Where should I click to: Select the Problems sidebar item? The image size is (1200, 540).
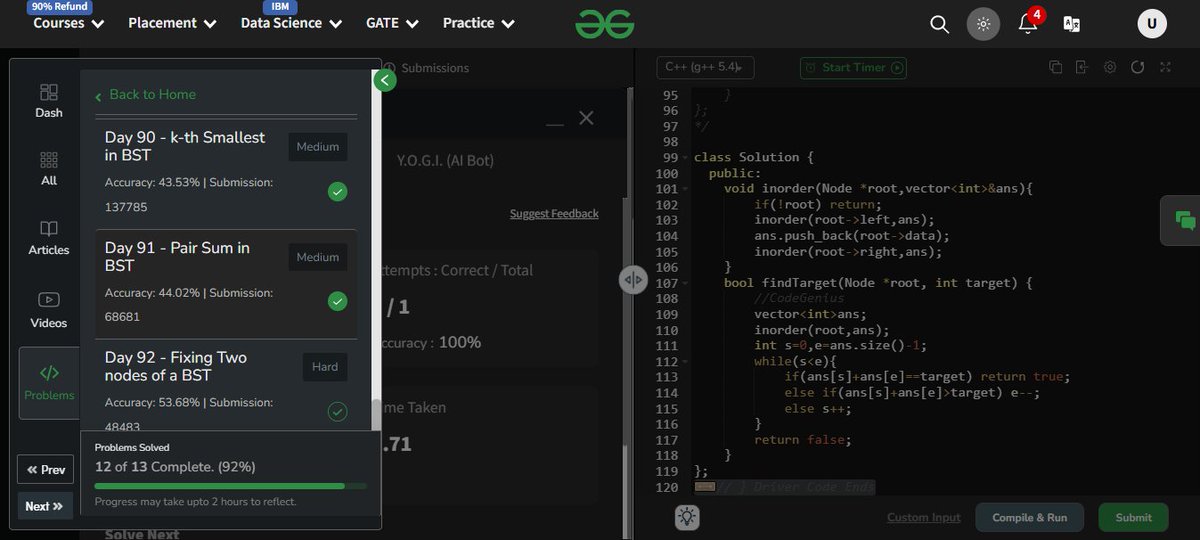49,383
